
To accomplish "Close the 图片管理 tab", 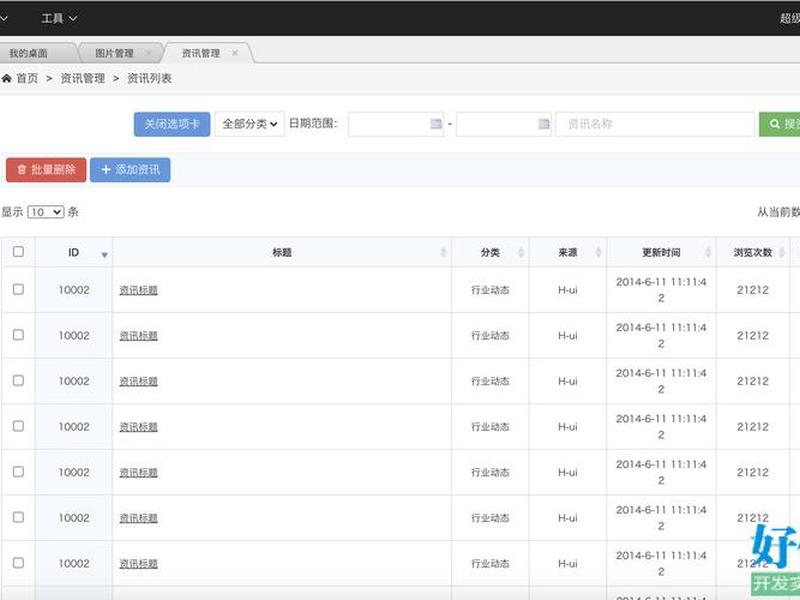I will [x=148, y=53].
